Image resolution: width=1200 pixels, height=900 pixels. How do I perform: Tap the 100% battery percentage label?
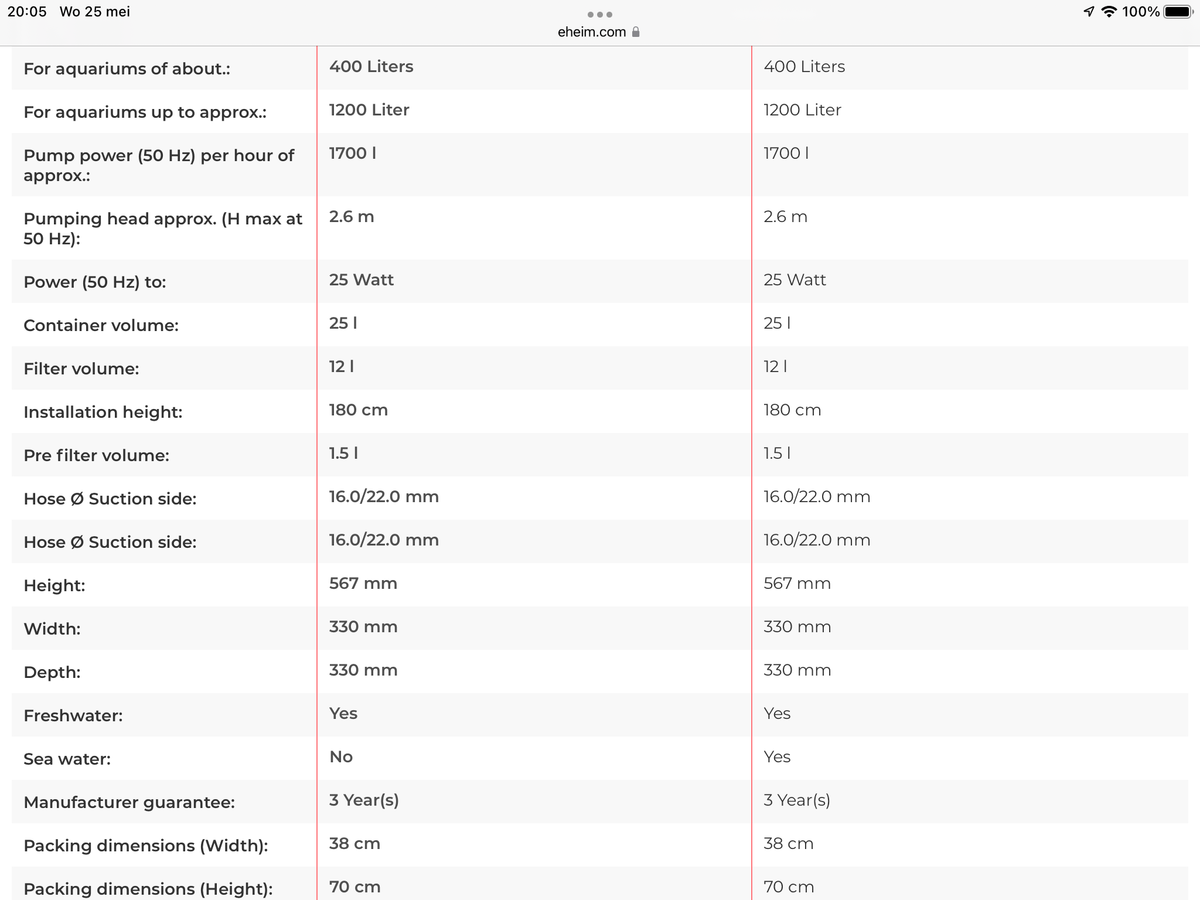point(1140,12)
